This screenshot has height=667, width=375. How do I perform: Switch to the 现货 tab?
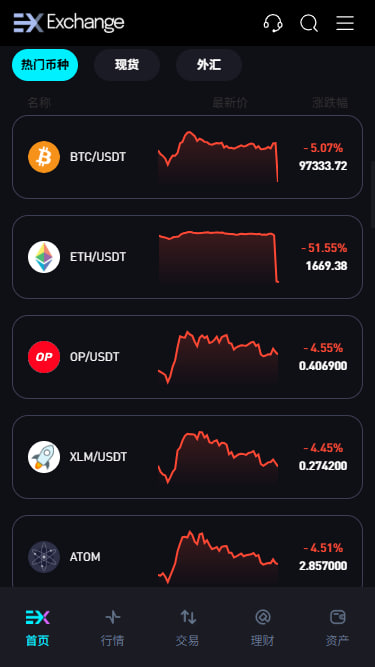[127, 65]
